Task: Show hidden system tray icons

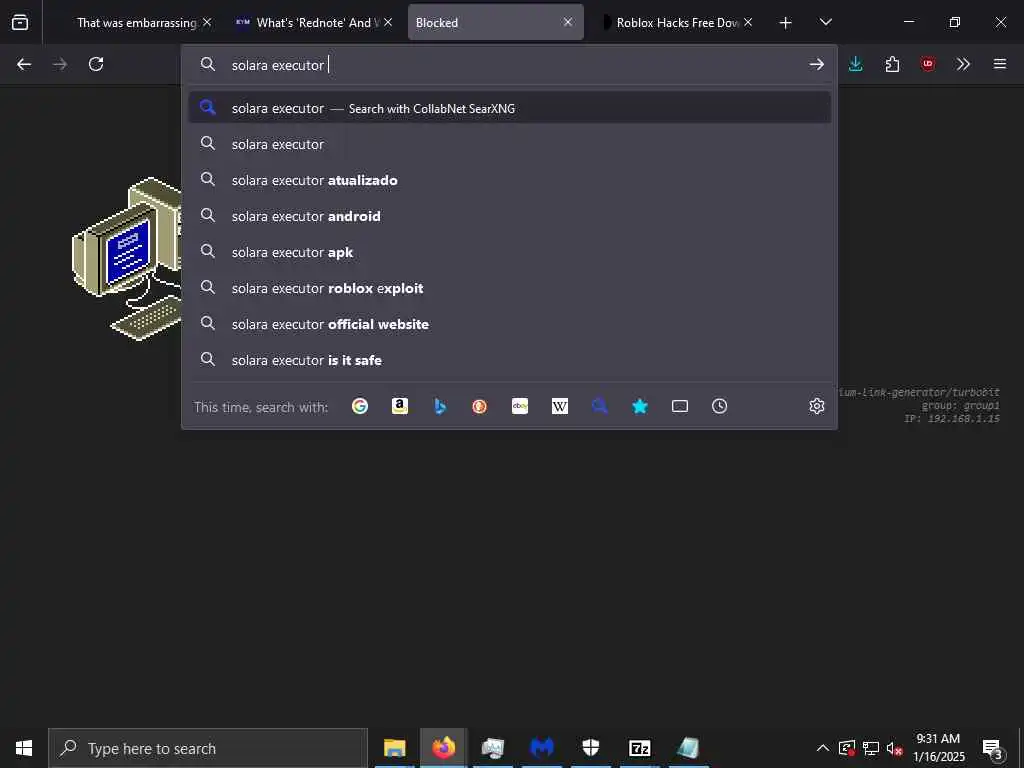Action: 823,748
